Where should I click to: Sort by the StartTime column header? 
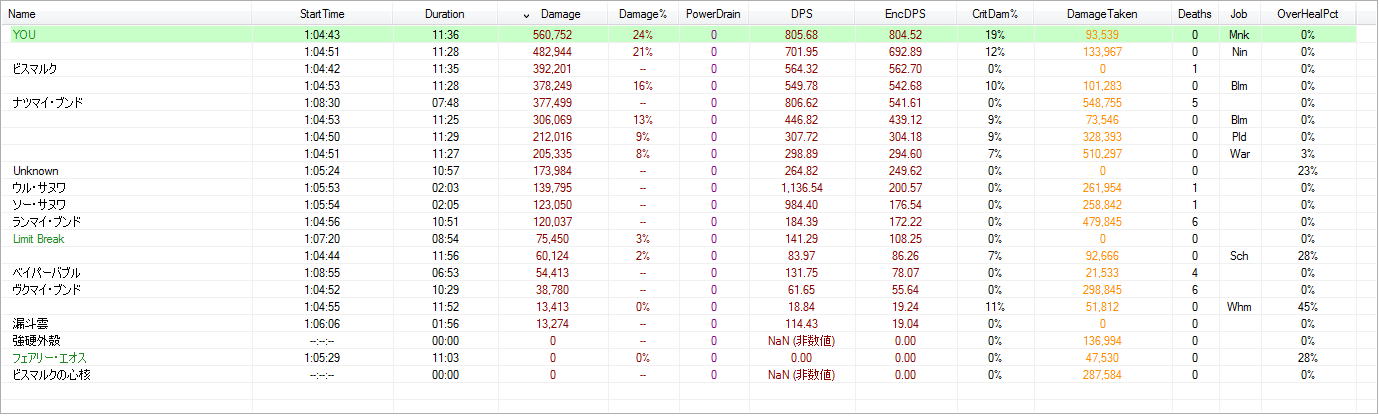[x=322, y=15]
